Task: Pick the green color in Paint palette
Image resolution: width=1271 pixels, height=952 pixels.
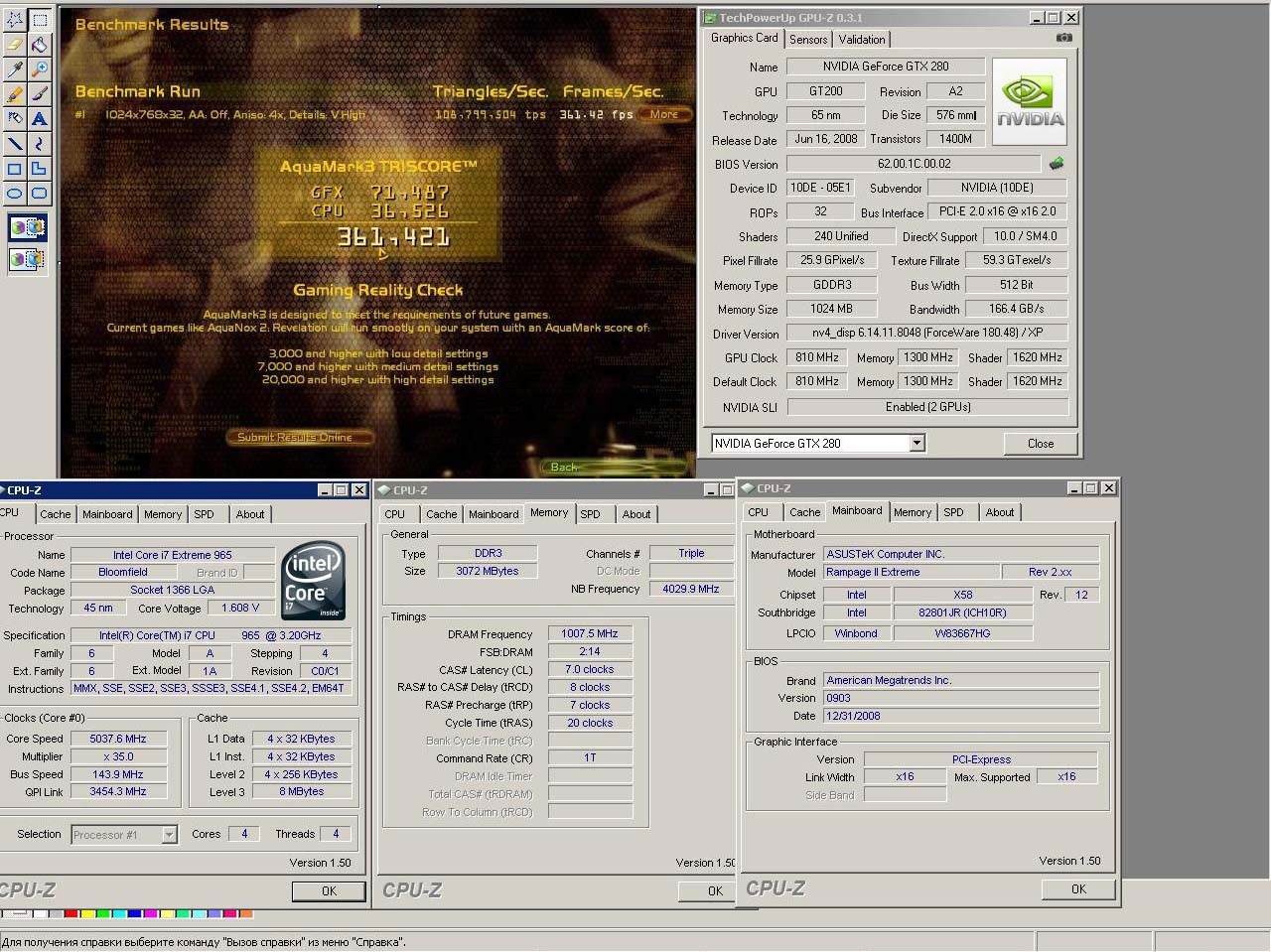Action: (x=102, y=913)
